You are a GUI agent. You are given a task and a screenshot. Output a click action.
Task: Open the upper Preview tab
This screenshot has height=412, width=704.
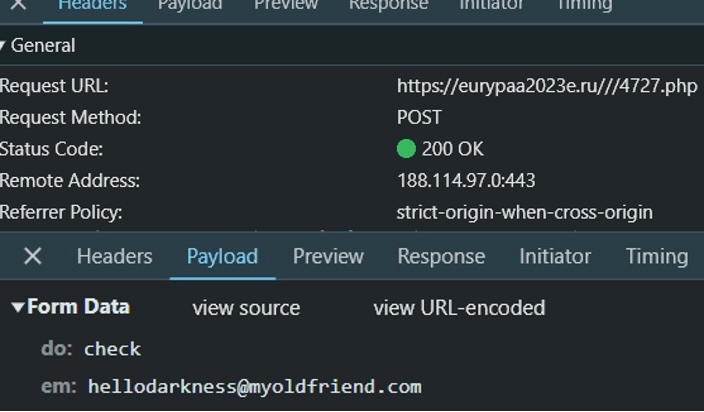(286, 5)
